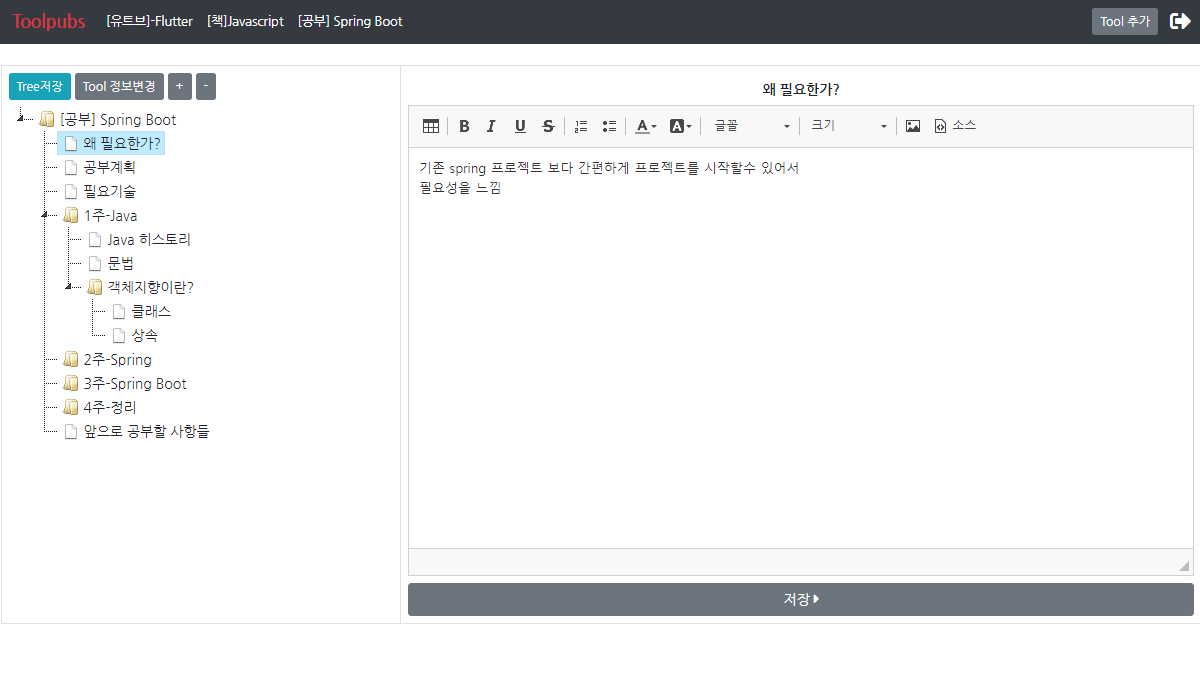1200x700 pixels.
Task: Toggle italic text formatting
Action: point(491,126)
